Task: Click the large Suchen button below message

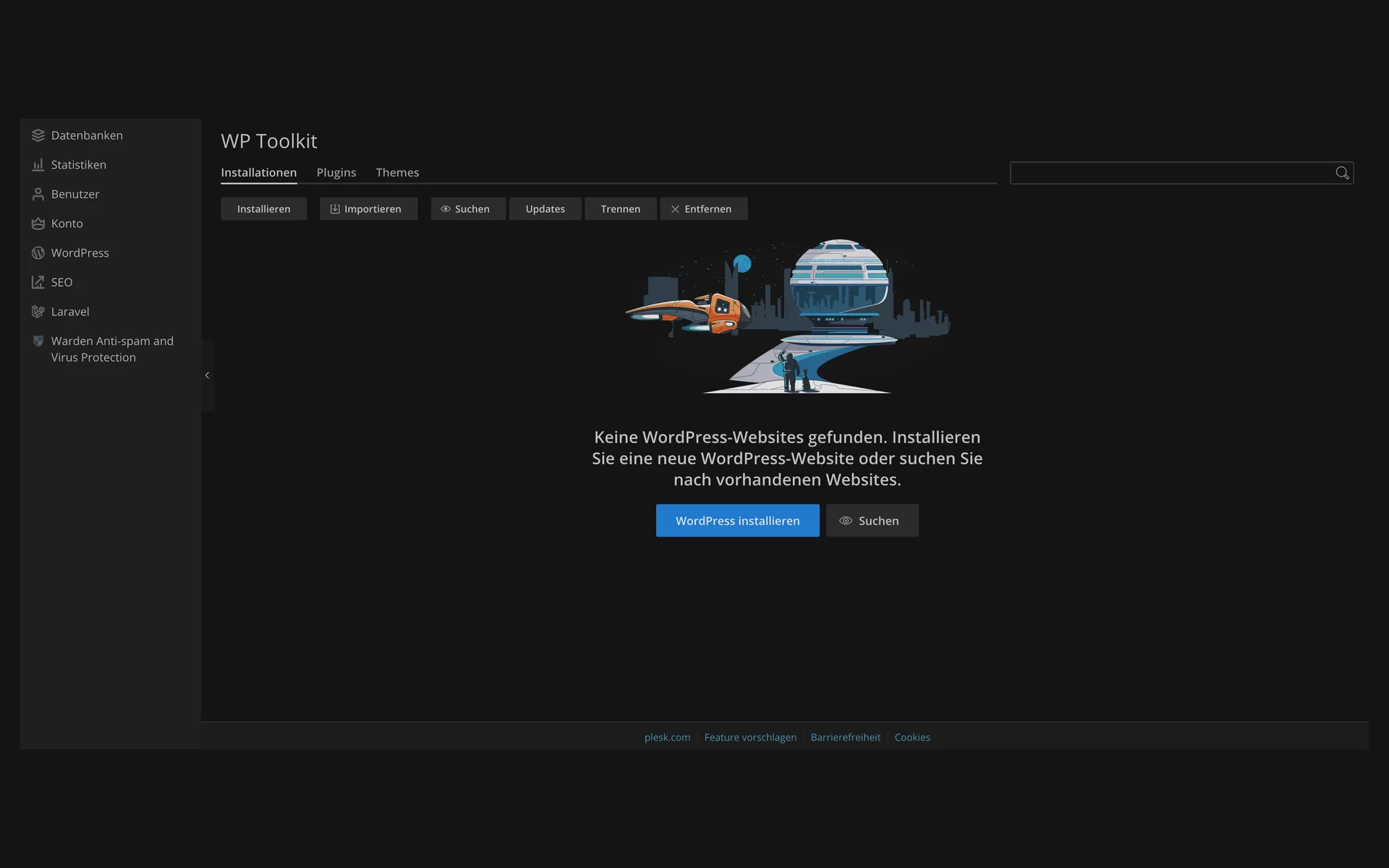Action: tap(872, 521)
